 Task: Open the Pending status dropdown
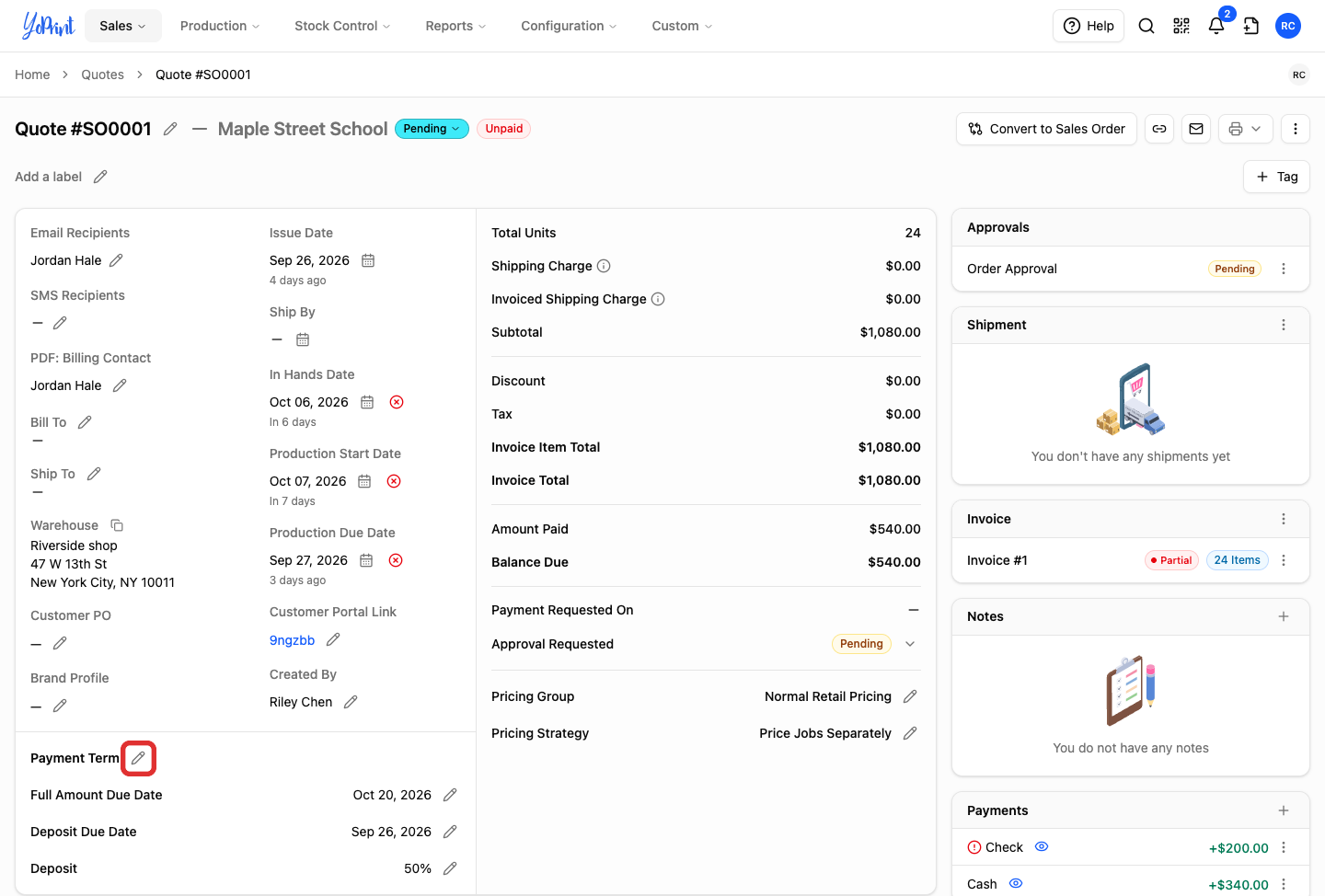click(432, 129)
